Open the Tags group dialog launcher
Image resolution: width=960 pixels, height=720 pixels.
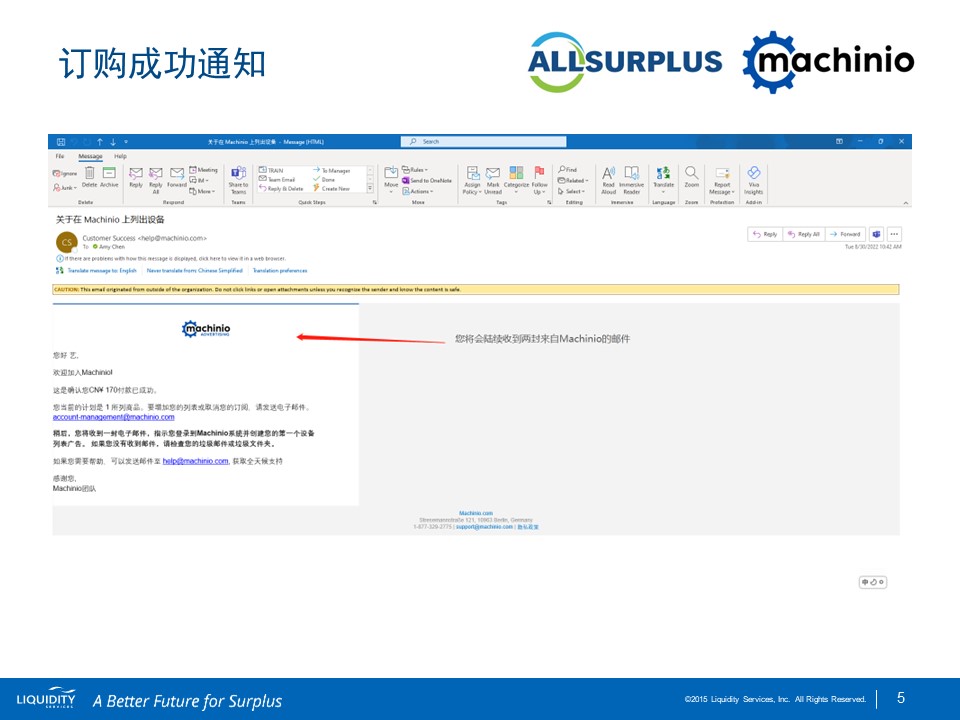549,202
